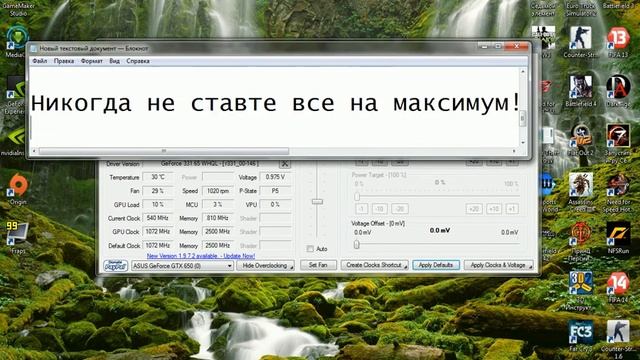Click the Voltage 0.975 V field

[x=276, y=177]
